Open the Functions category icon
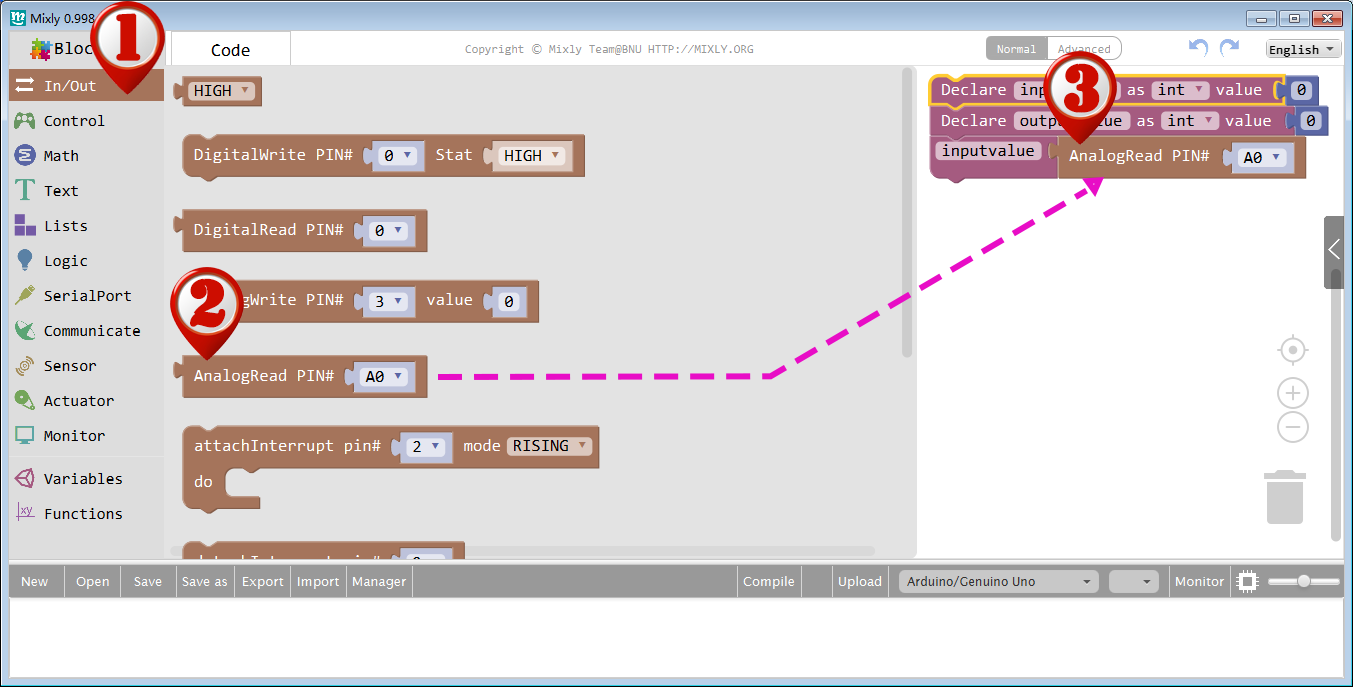 (x=25, y=513)
